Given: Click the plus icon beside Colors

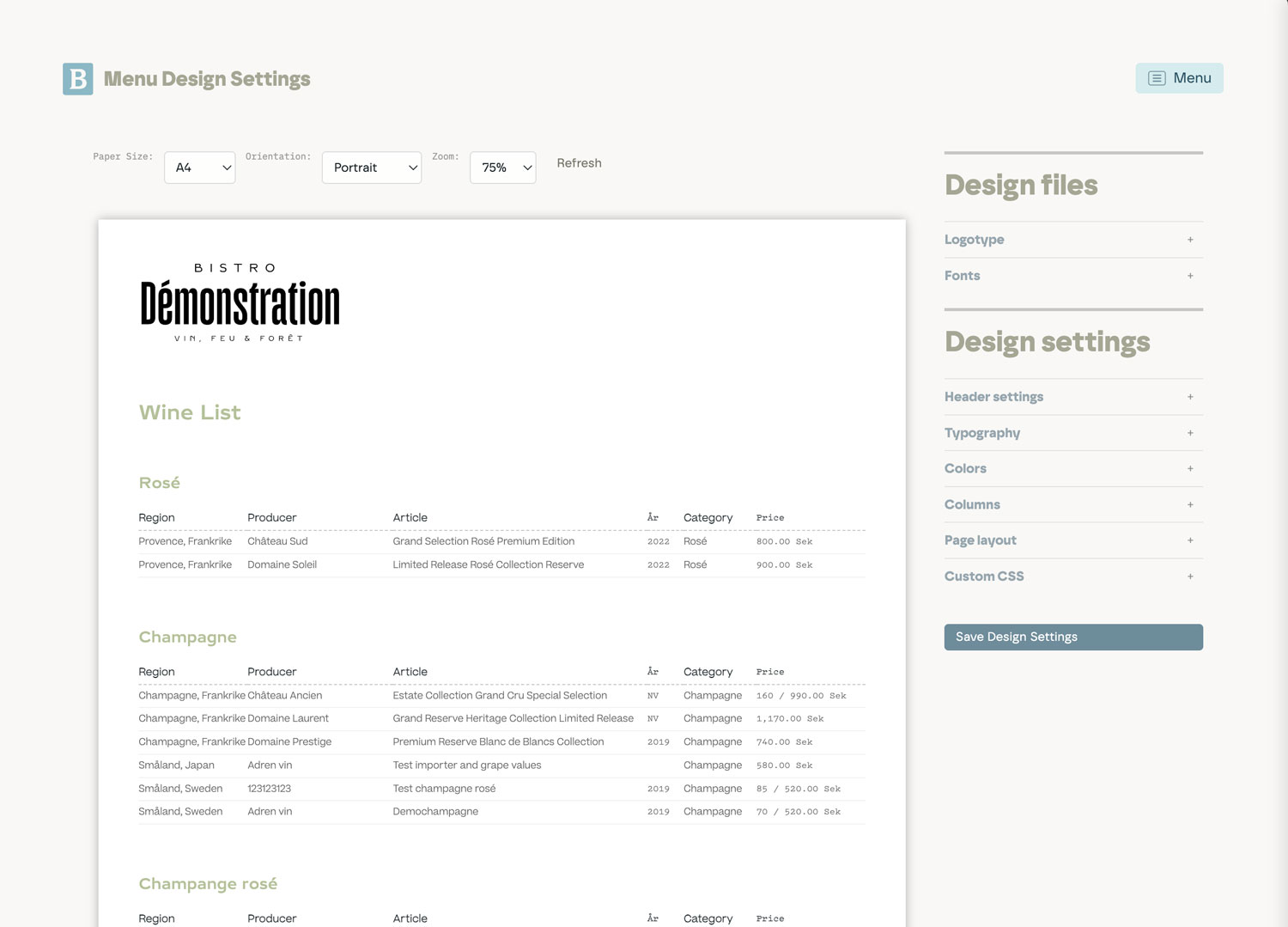Looking at the screenshot, I should 1190,469.
